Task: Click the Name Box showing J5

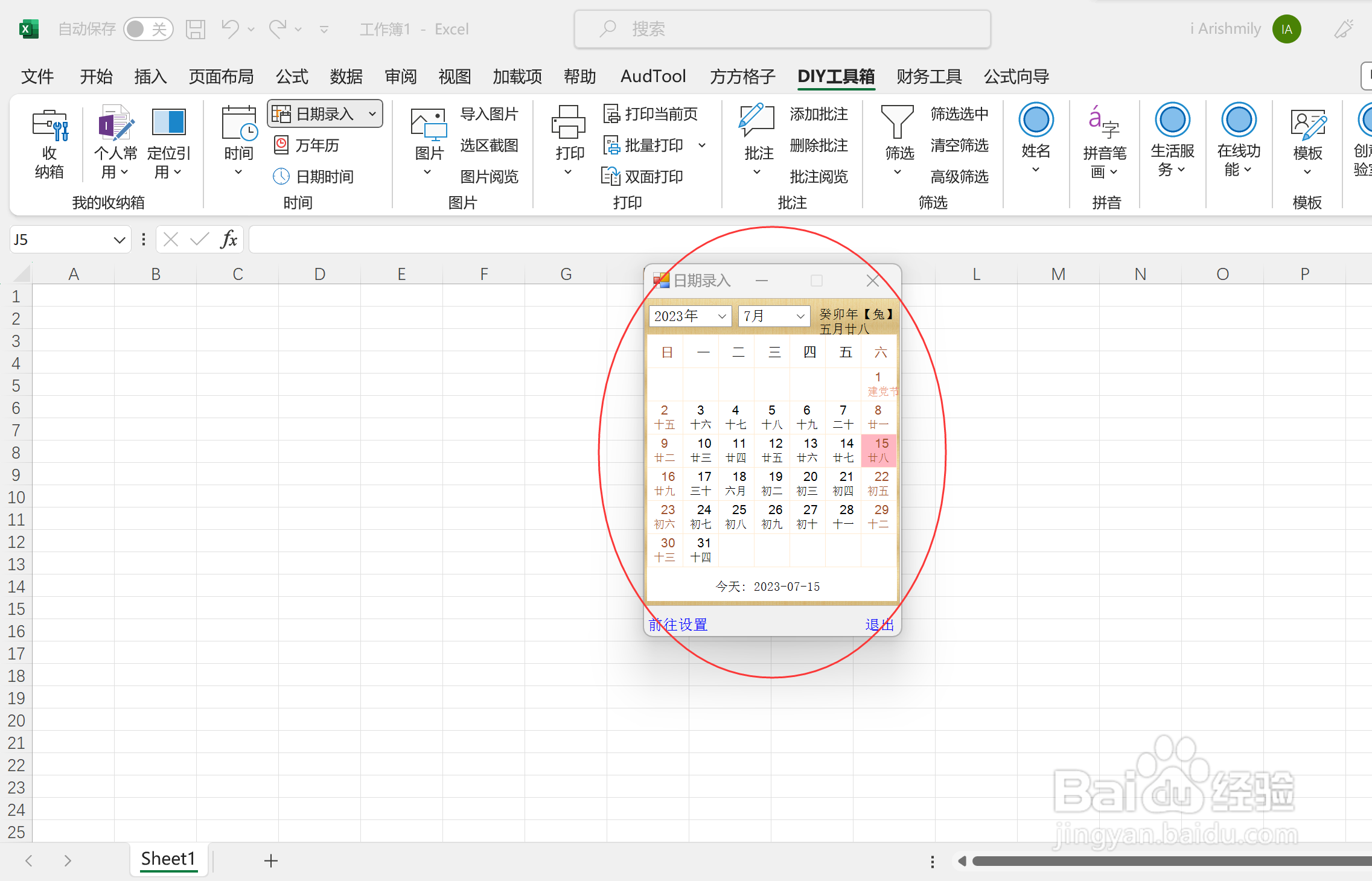Action: pos(60,240)
